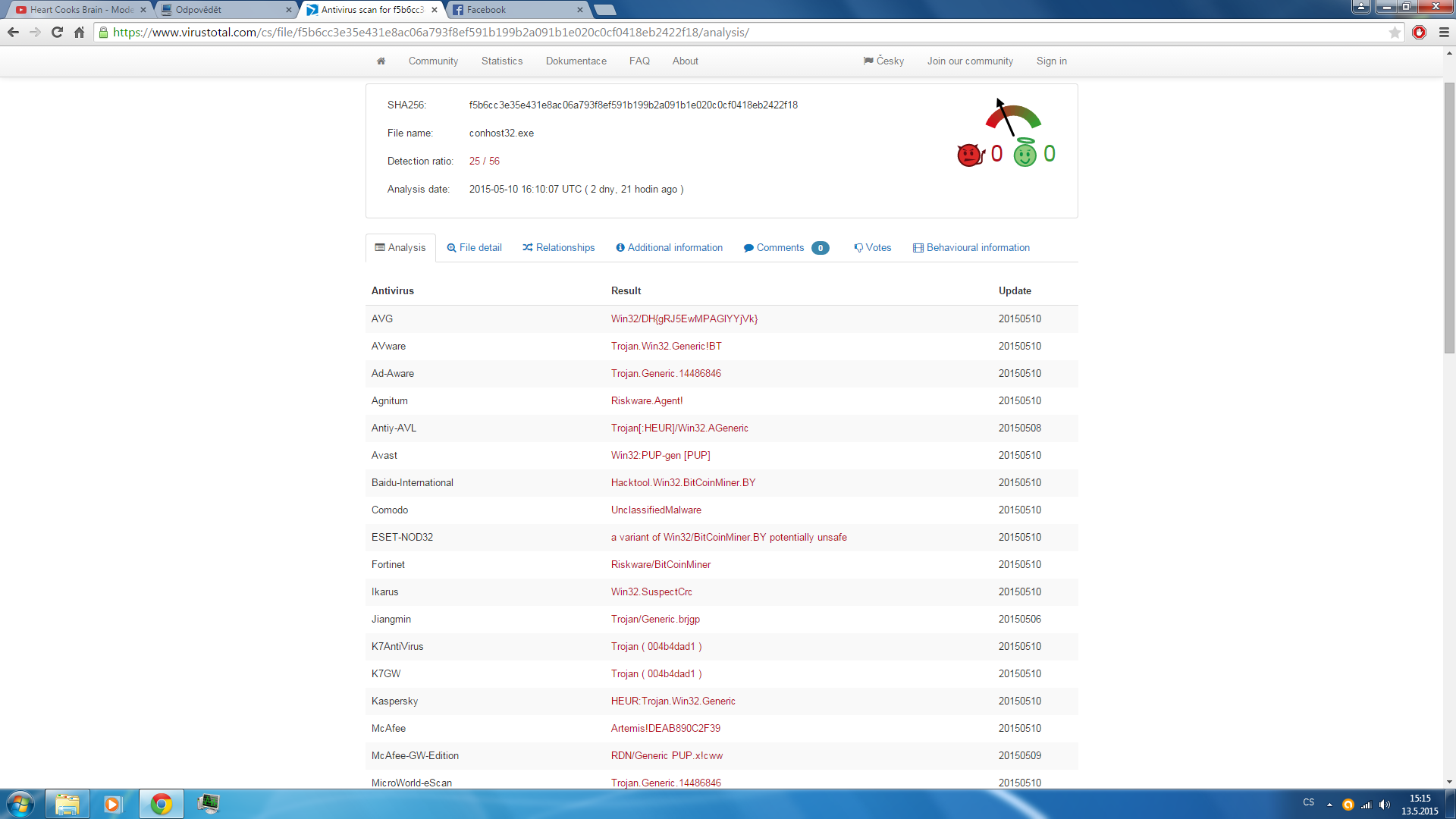Image resolution: width=1456 pixels, height=819 pixels.
Task: Open Chrome menu hamburger icon
Action: click(1444, 32)
